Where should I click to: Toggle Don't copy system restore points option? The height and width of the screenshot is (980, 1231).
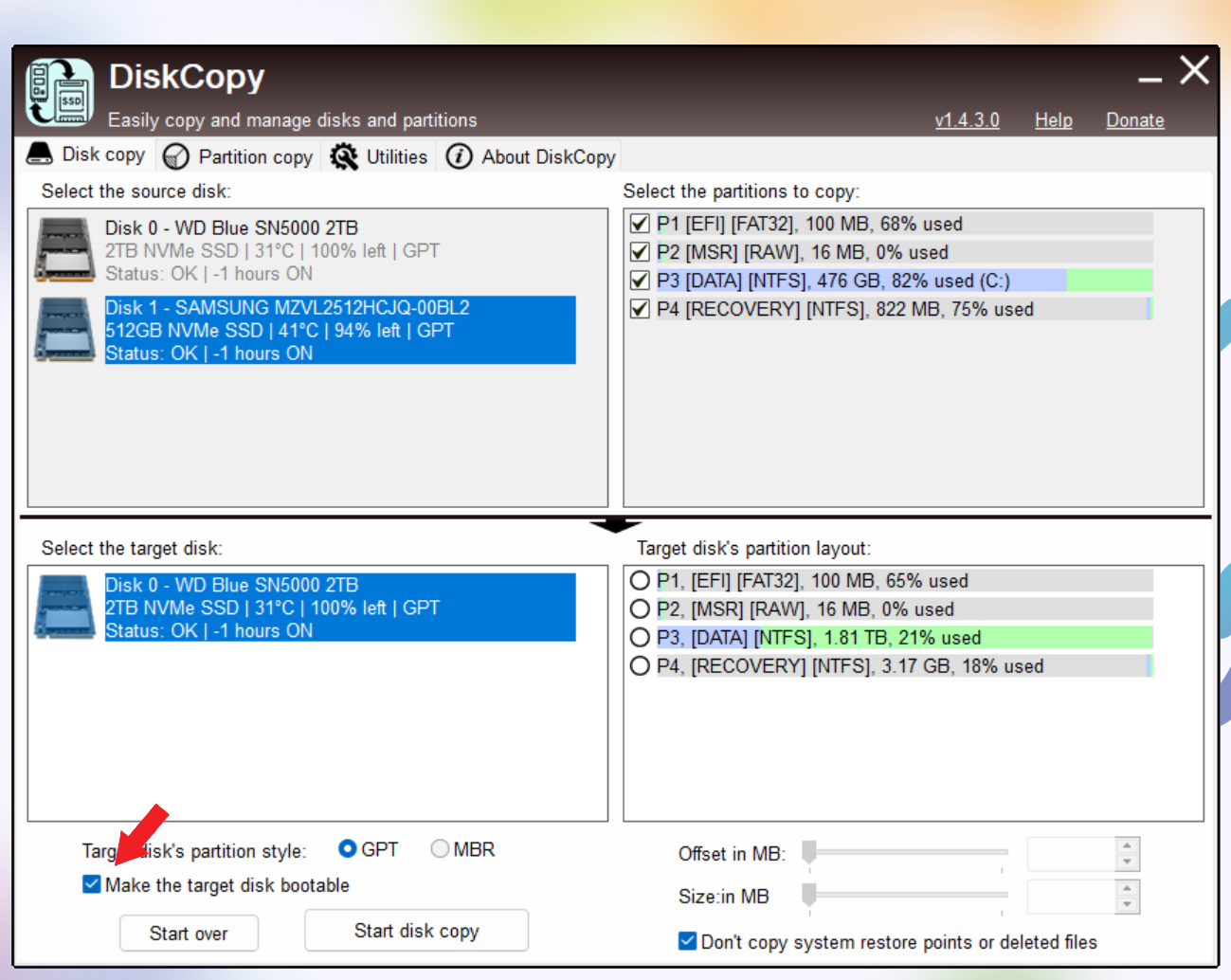coord(686,940)
